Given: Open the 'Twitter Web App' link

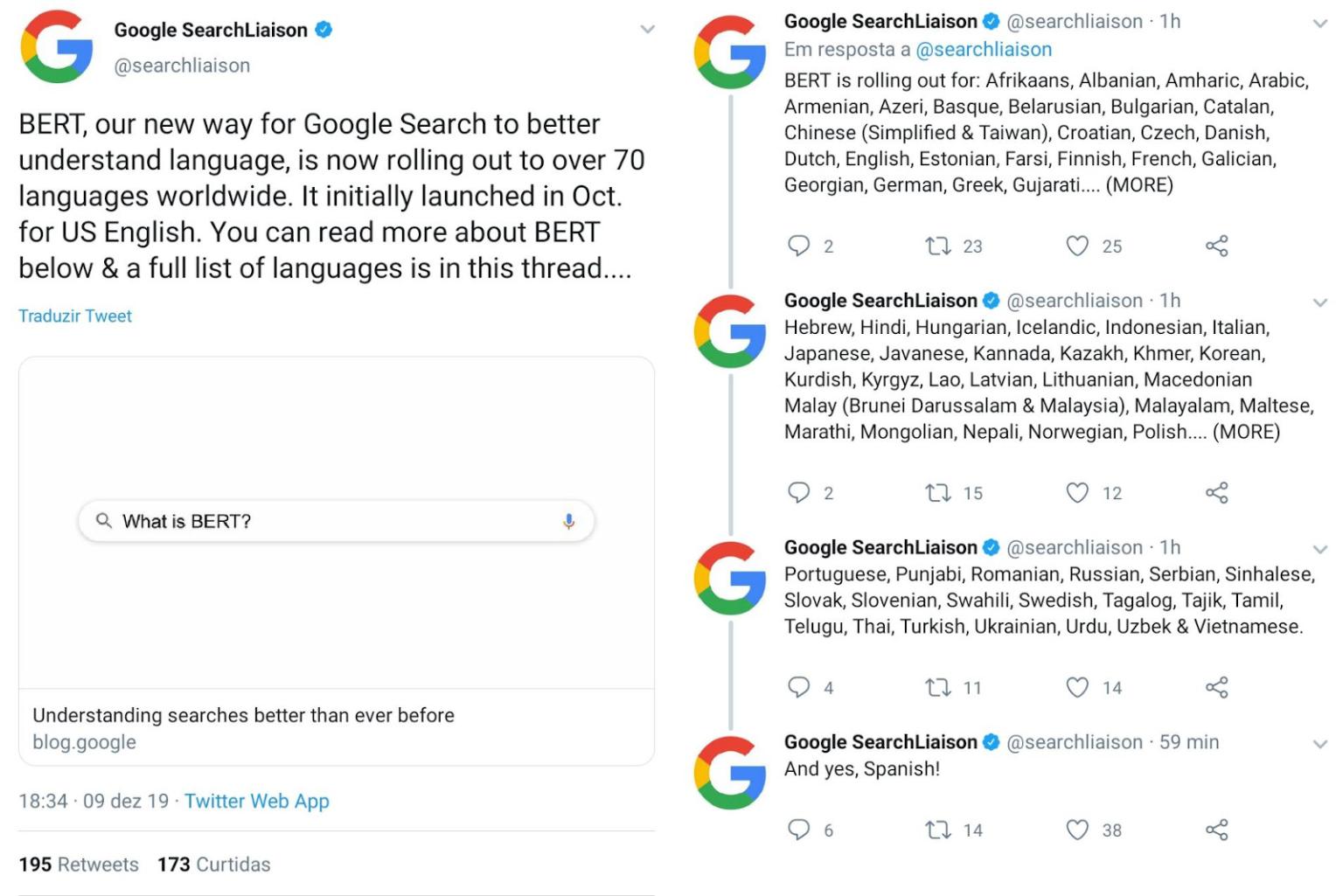Looking at the screenshot, I should 256,801.
